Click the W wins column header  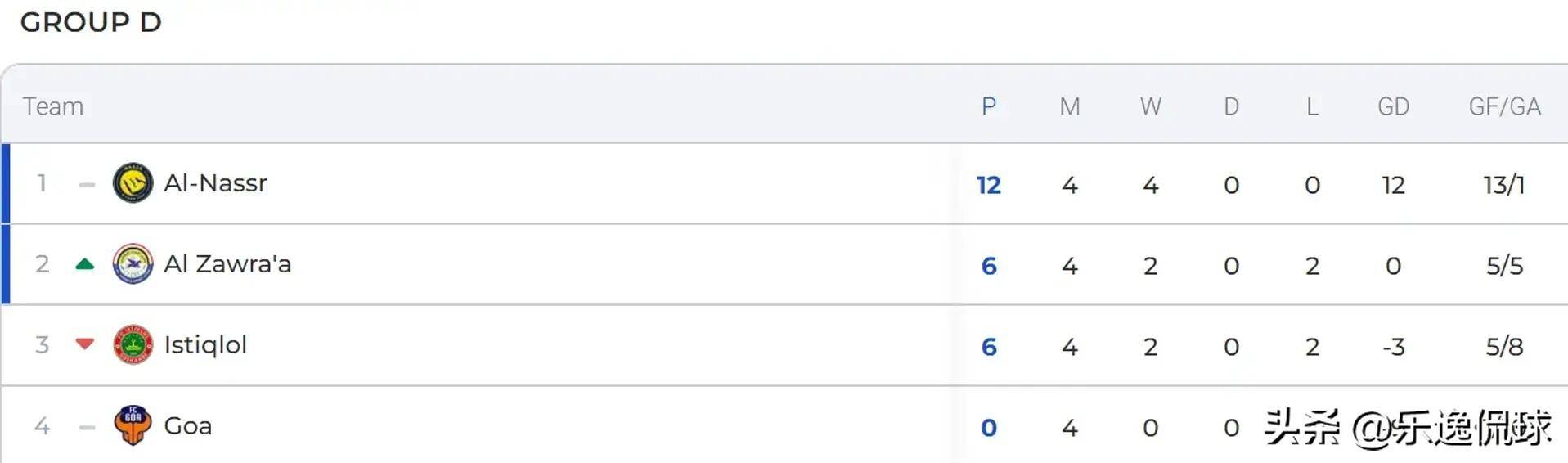1151,106
